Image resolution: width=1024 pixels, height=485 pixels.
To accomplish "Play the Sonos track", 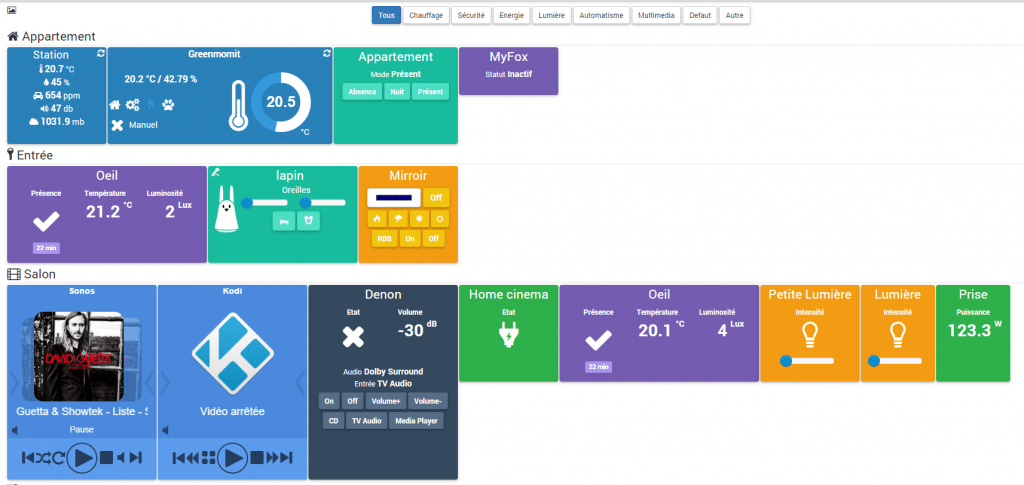I will tap(82, 458).
